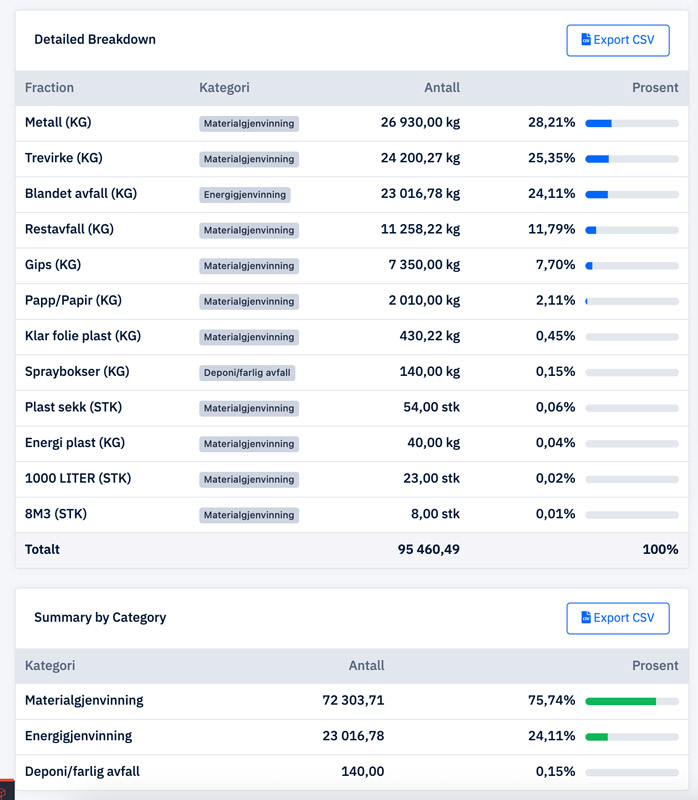Click the Klar folie plast (KG) row
The width and height of the screenshot is (698, 800).
pos(83,336)
